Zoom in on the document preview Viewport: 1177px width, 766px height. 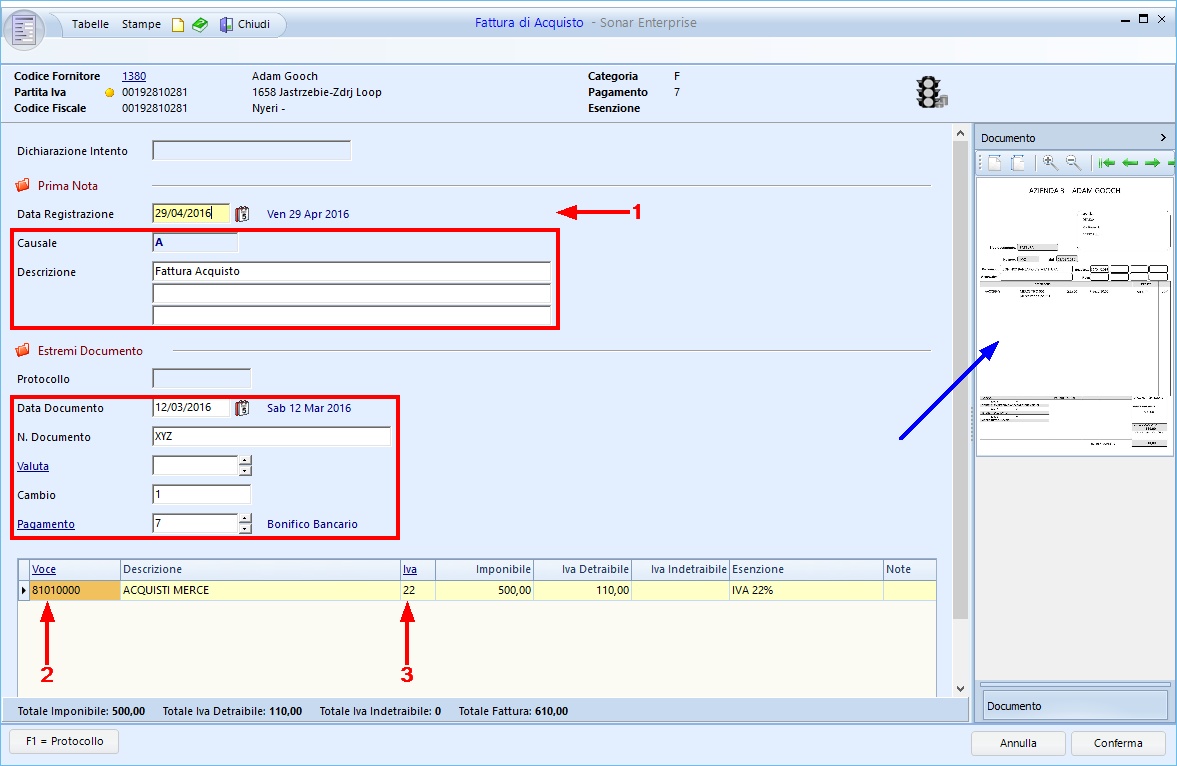1050,163
